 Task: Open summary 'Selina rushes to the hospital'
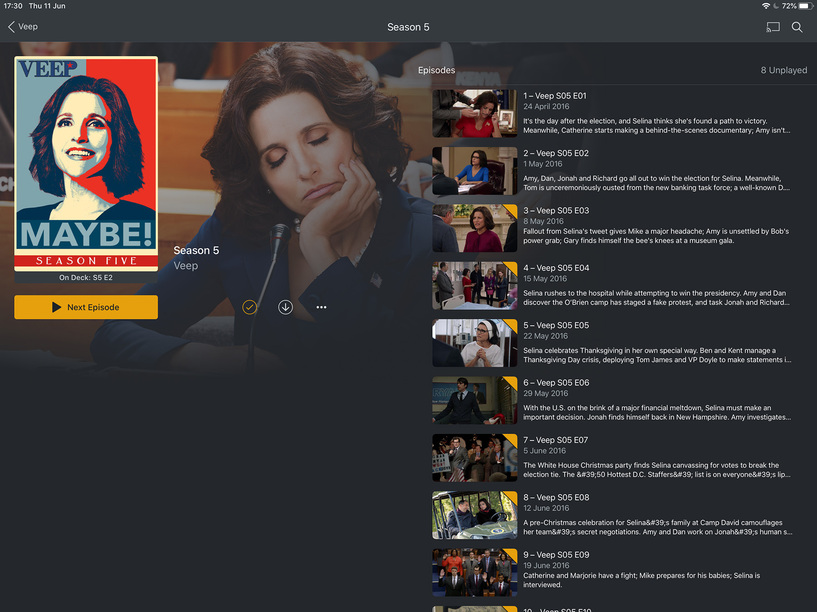657,297
